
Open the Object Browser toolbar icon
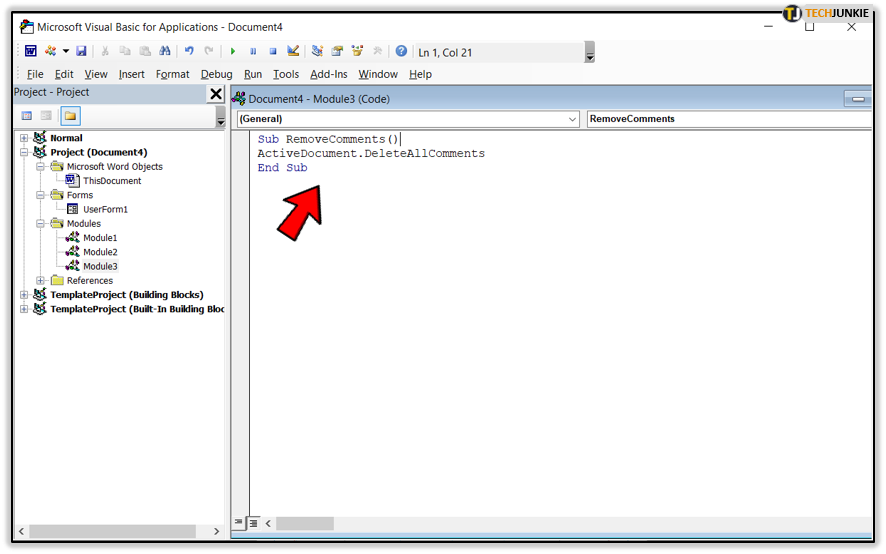point(357,51)
